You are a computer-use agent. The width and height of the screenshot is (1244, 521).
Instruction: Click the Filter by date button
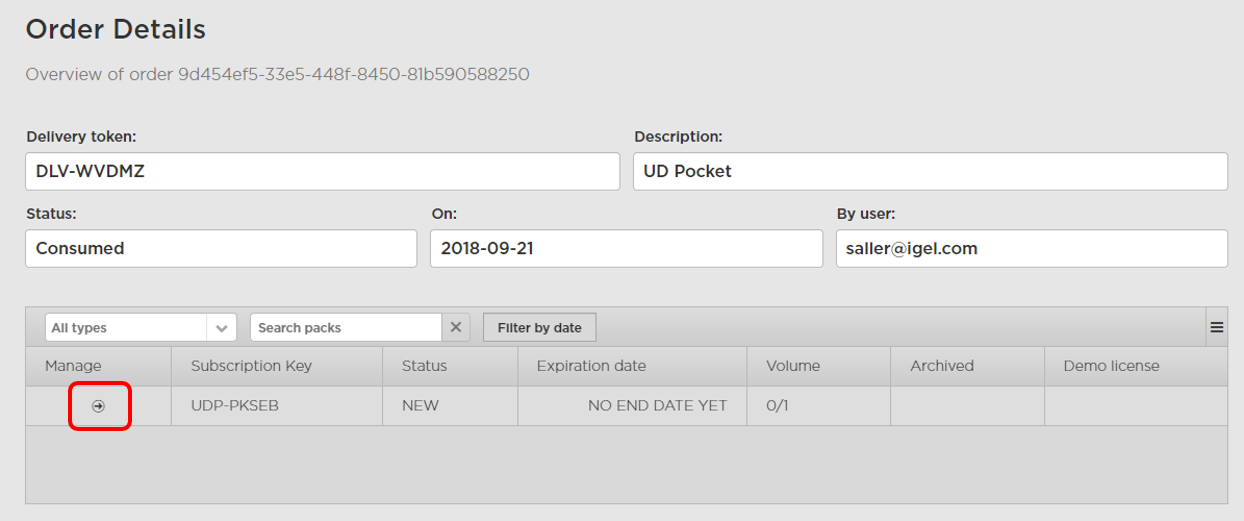coord(539,327)
